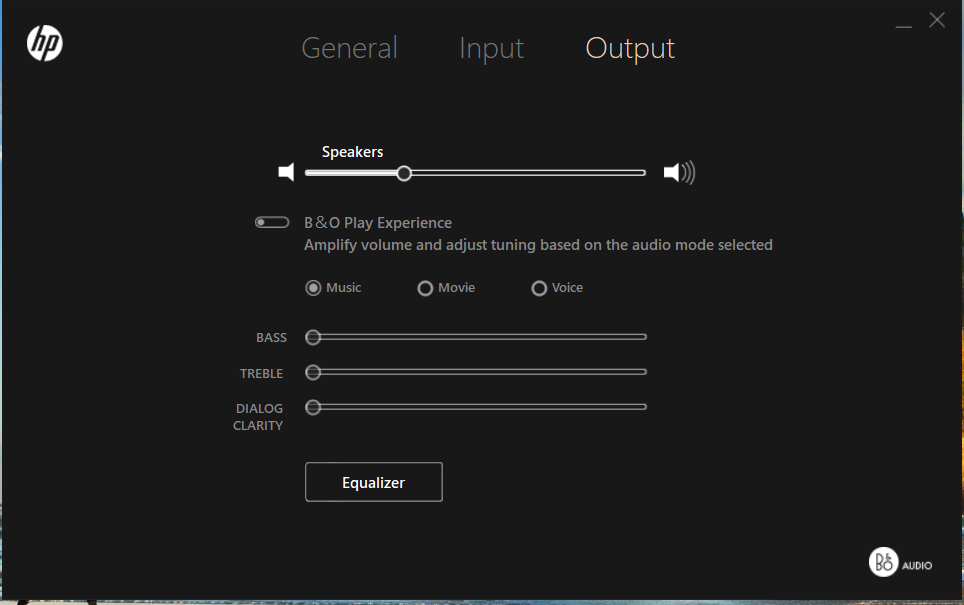Mute speakers using the low-volume speaker icon

coord(286,172)
